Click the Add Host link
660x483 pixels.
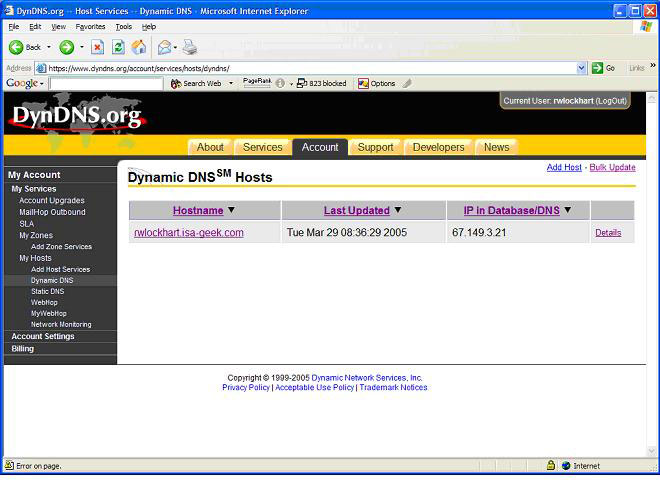click(x=564, y=167)
